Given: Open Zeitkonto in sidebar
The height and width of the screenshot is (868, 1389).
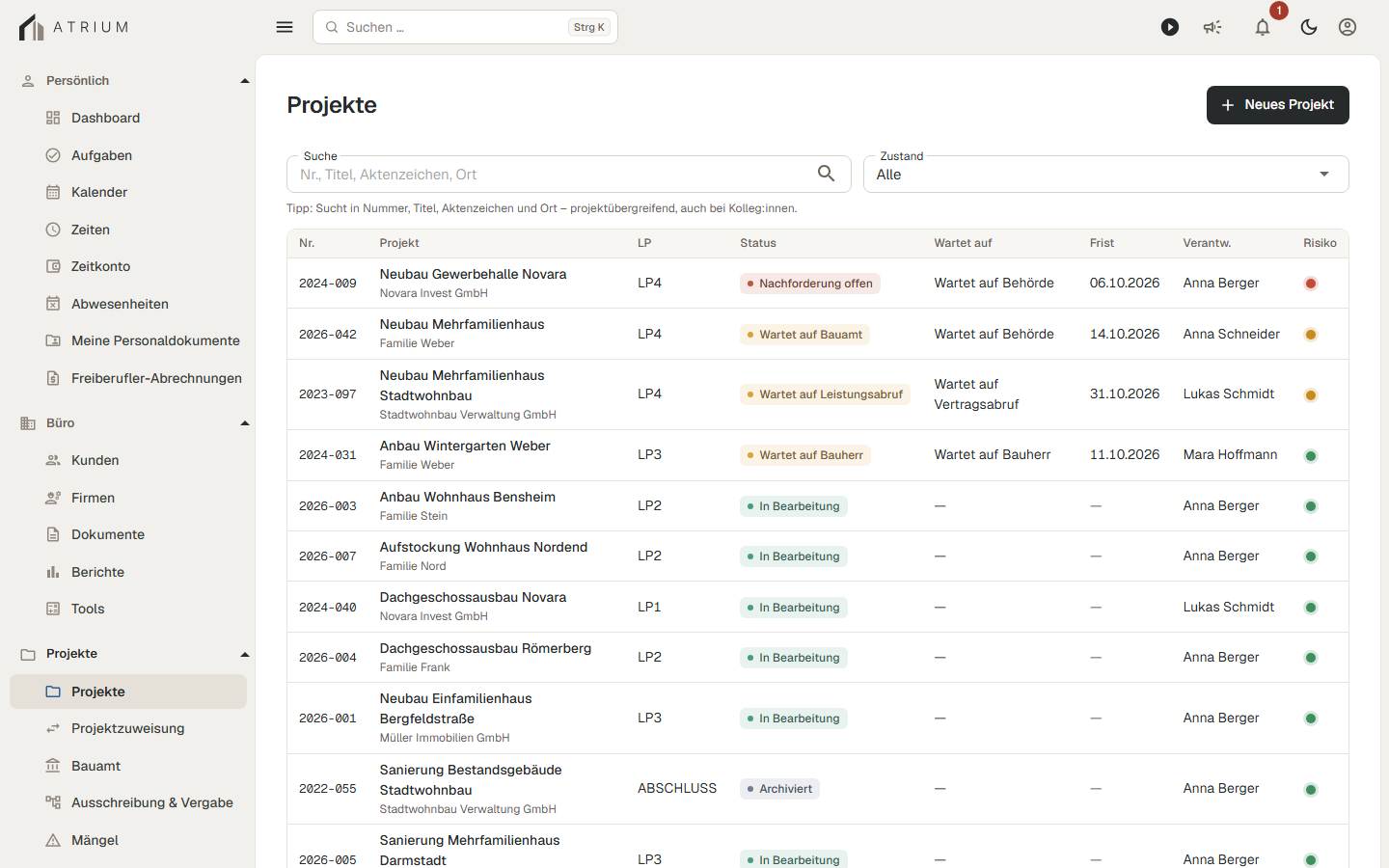Looking at the screenshot, I should pos(128,266).
